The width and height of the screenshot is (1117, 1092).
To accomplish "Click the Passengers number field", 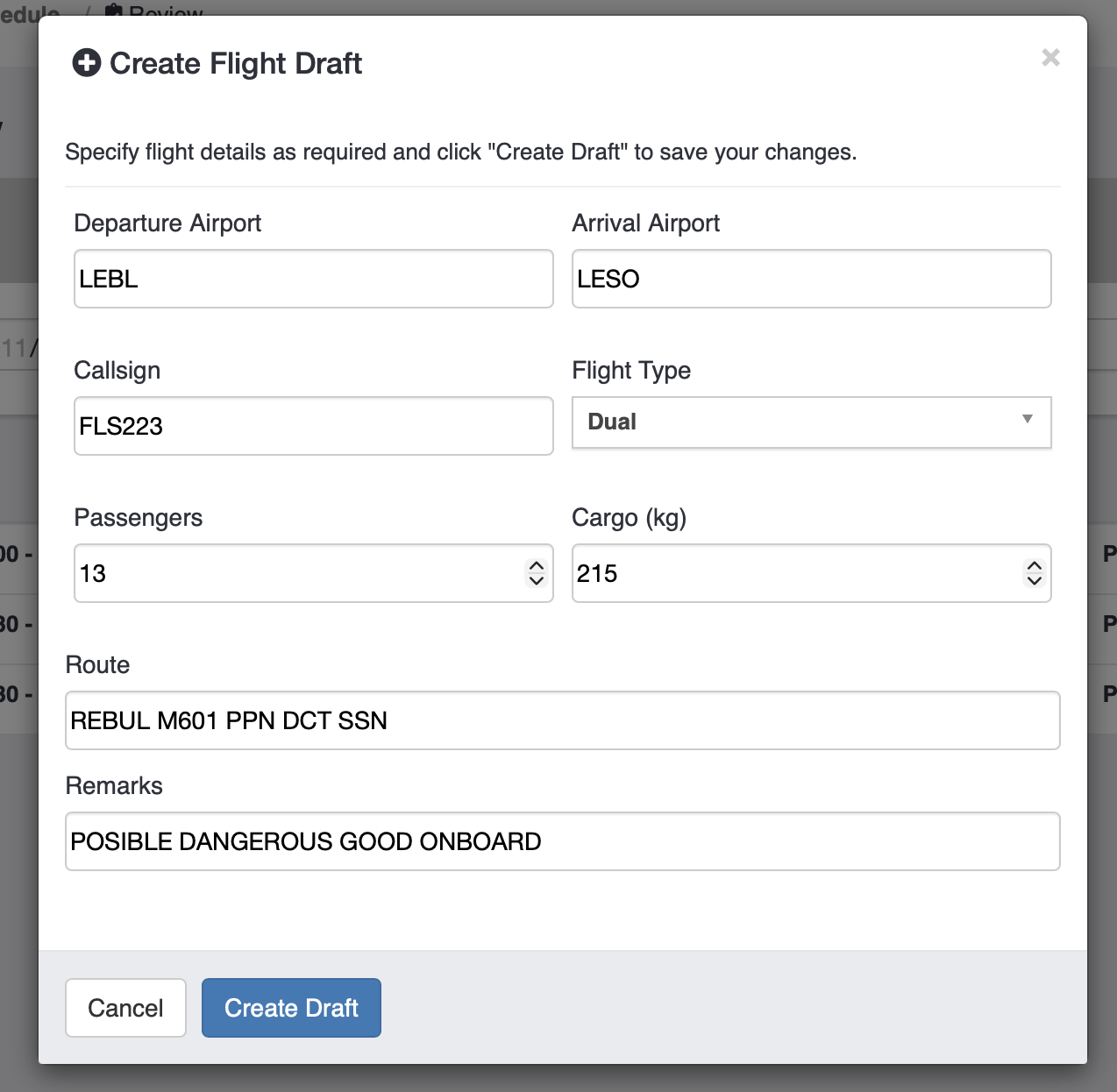I will [x=298, y=573].
